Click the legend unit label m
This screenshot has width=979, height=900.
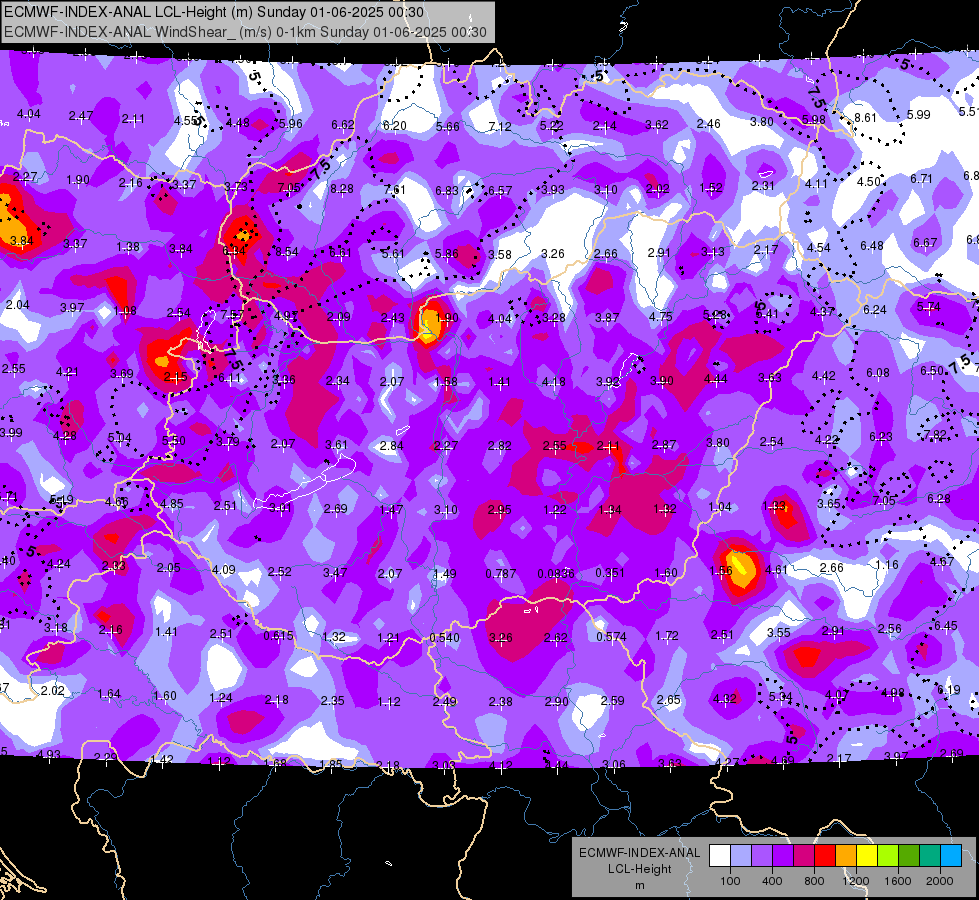pyautogui.click(x=639, y=885)
